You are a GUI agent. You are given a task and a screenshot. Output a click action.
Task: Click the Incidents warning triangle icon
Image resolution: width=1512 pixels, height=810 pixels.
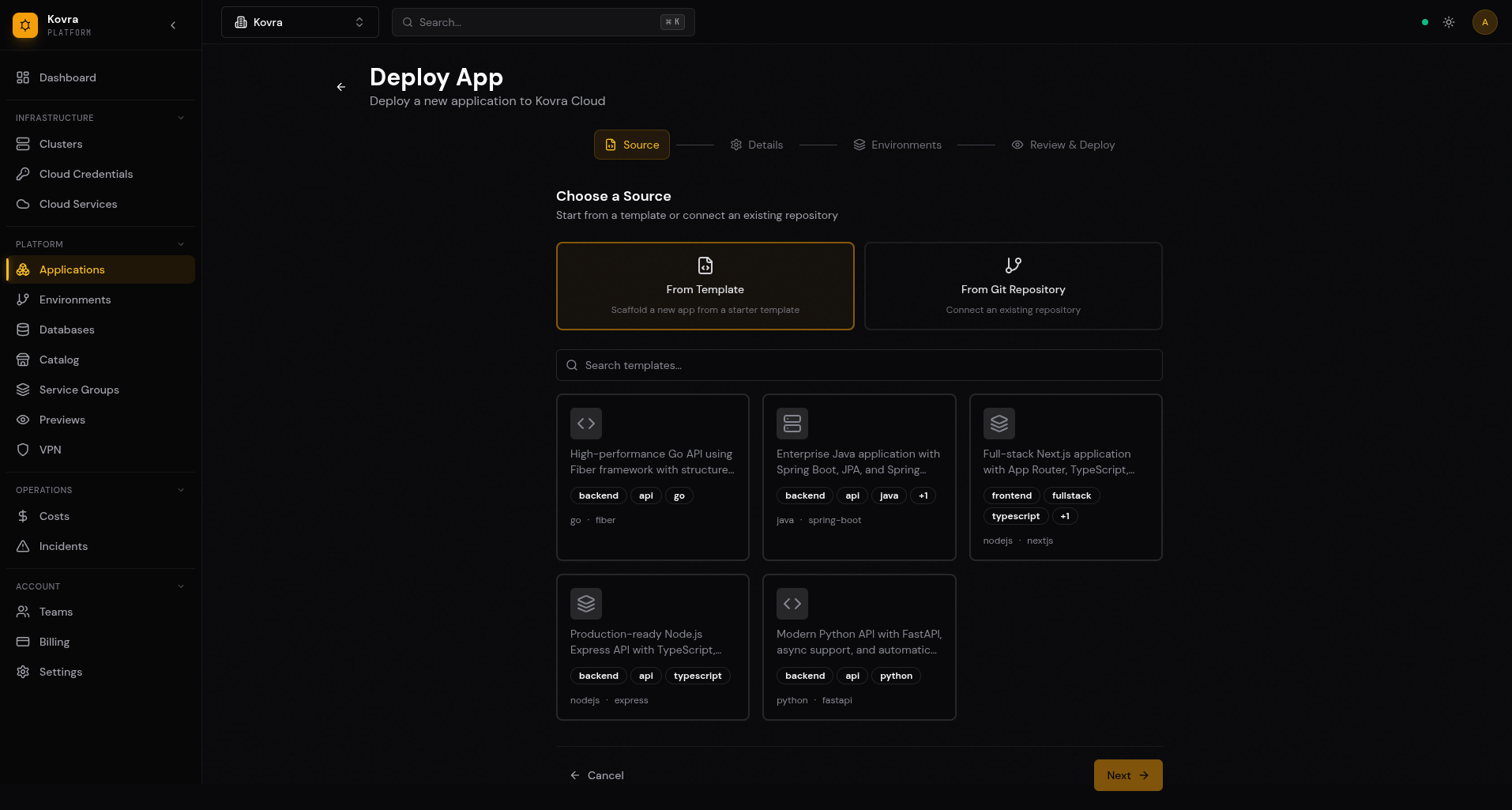[x=23, y=546]
